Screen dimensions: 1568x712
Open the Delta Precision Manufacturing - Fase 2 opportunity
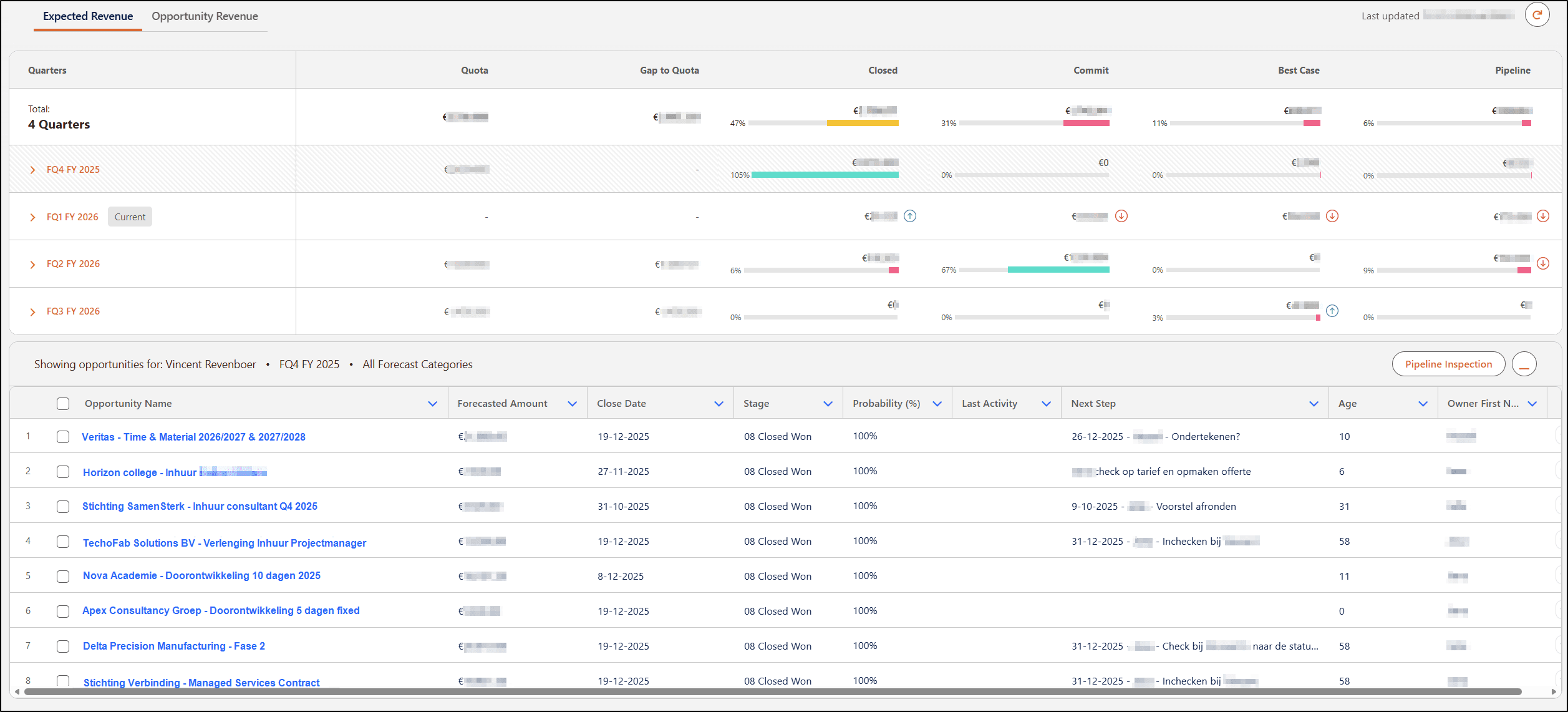pyautogui.click(x=174, y=646)
